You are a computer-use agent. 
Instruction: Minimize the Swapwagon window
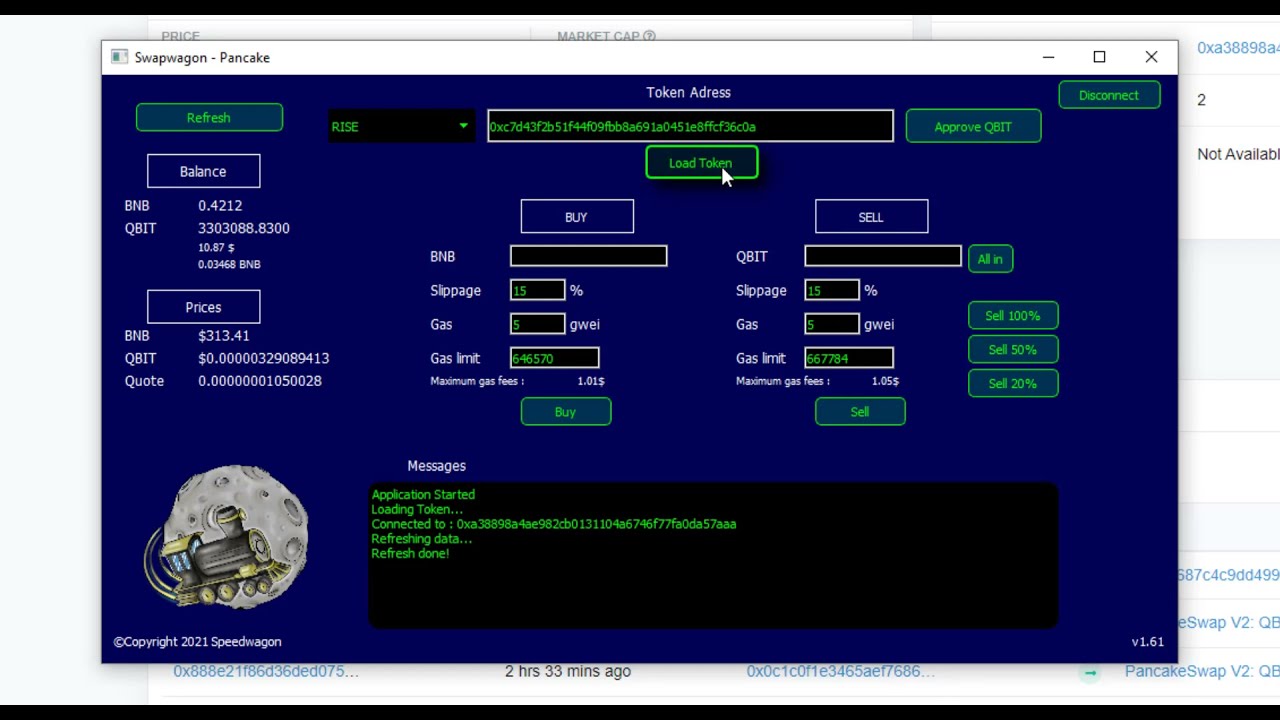(x=1048, y=57)
